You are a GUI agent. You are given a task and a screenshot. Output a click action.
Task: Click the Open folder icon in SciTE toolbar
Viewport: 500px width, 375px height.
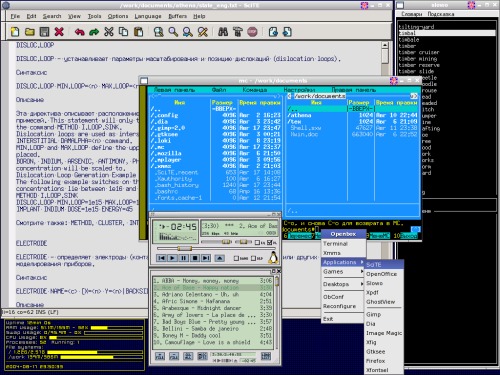(x=30, y=32)
